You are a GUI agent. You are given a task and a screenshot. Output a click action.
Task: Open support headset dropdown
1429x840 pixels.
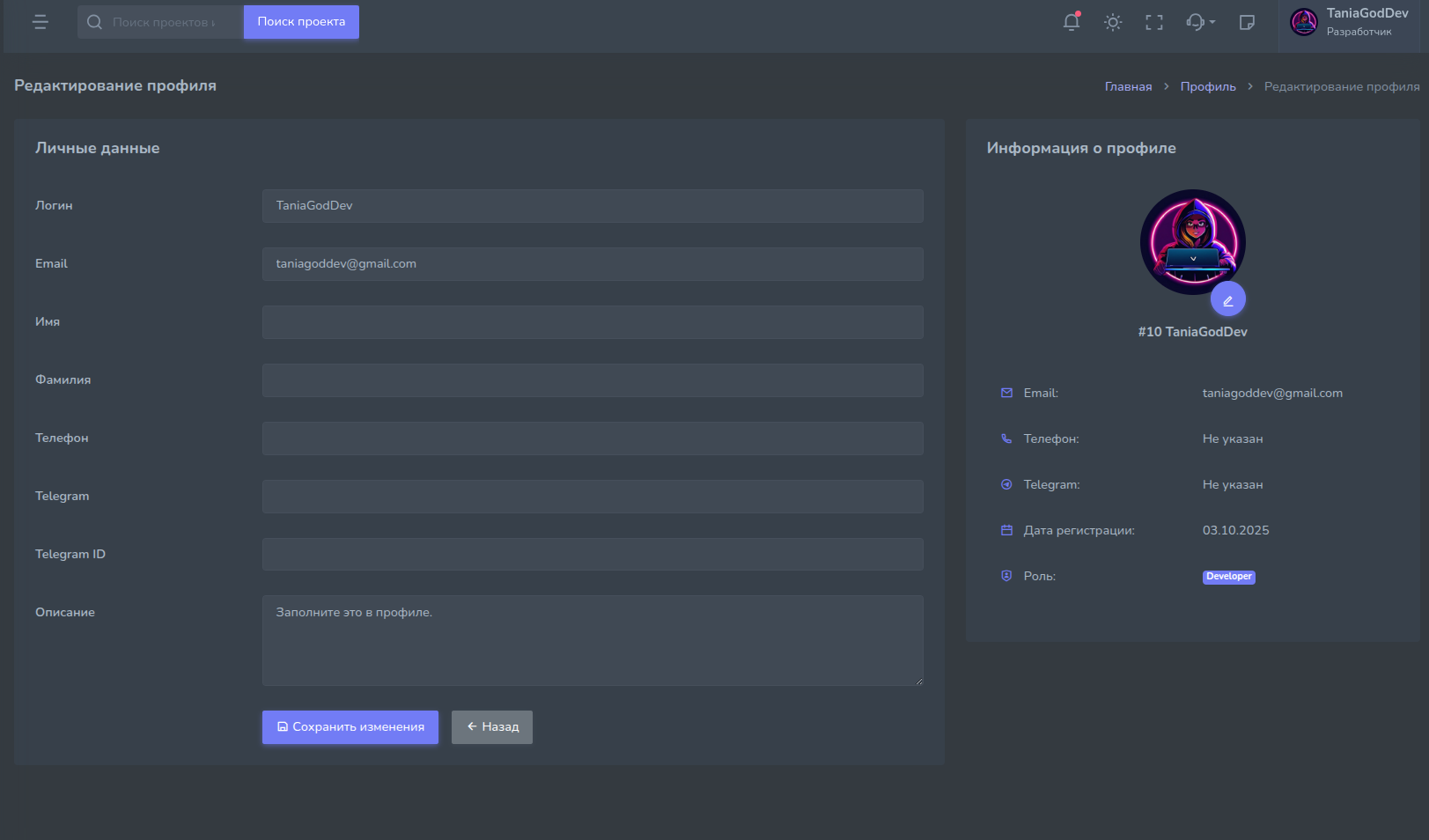[x=1200, y=22]
